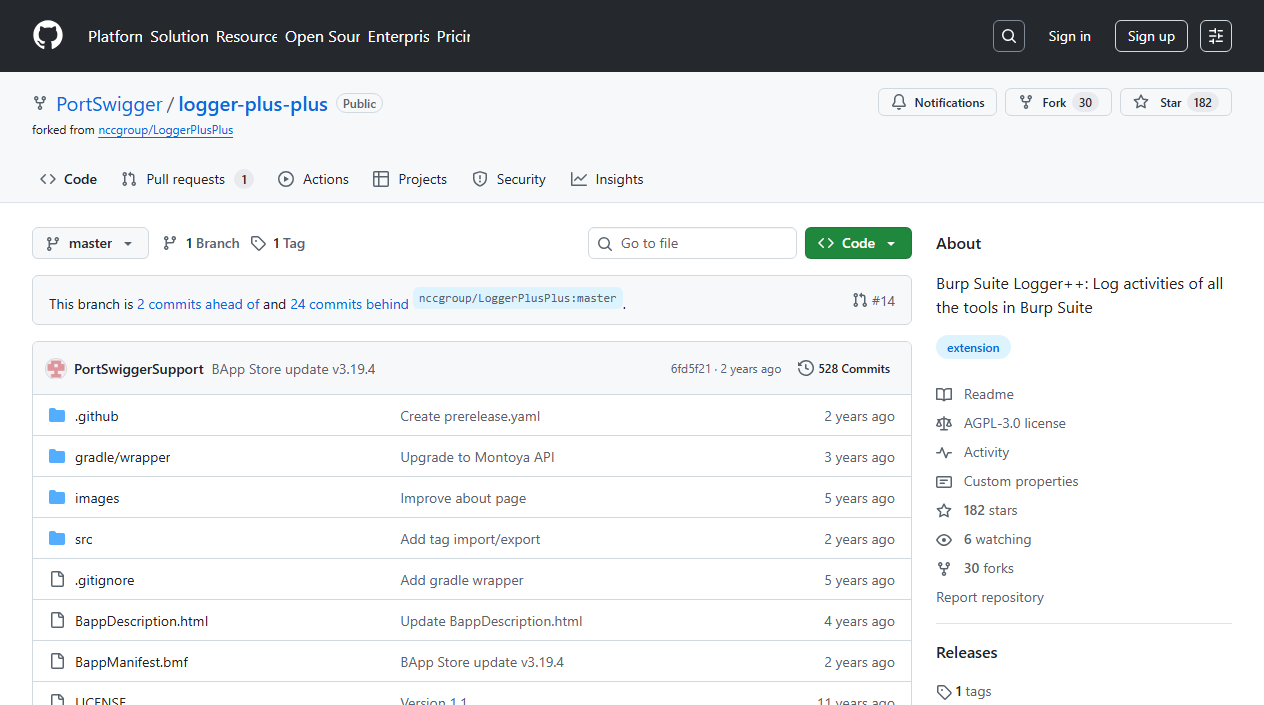View the 1 Branch link
The image size is (1264, 705).
coord(201,243)
